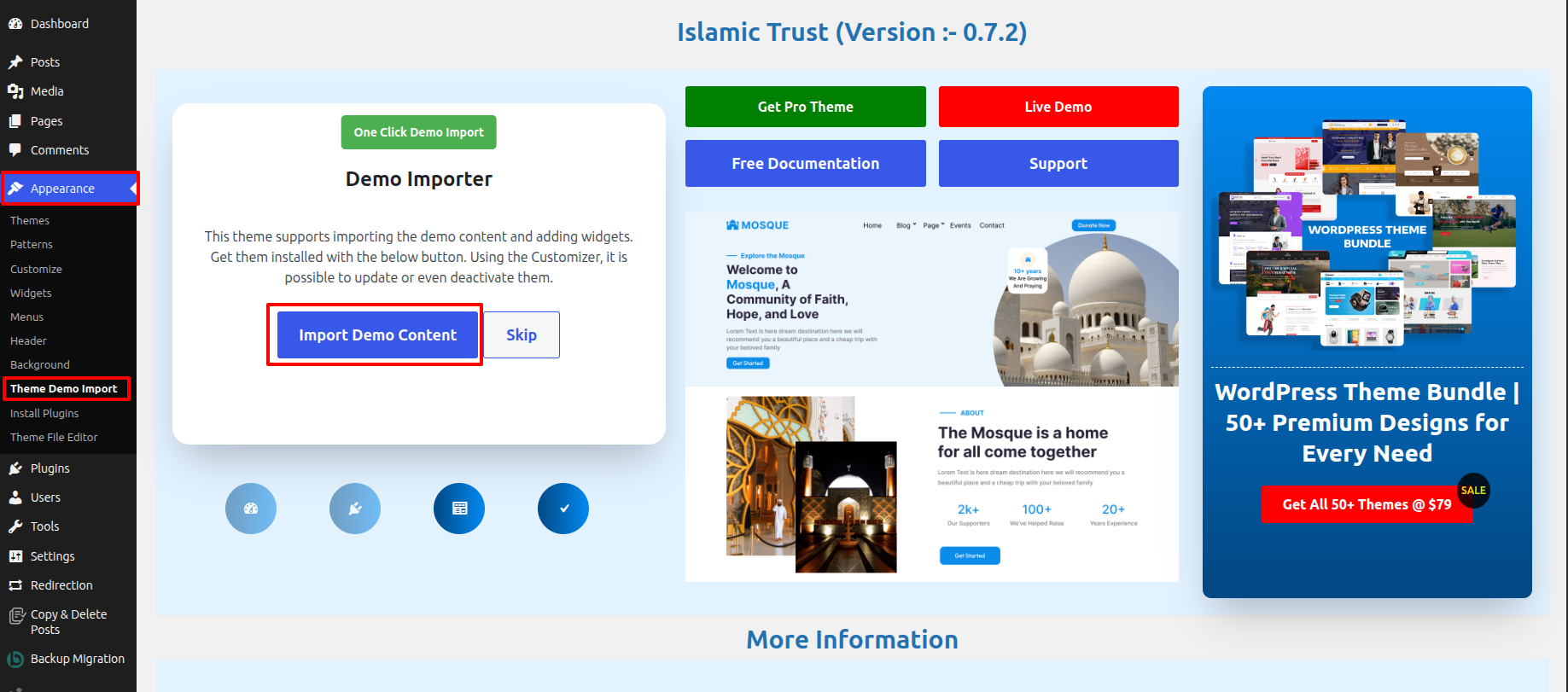
Task: Open Theme Demo Import submenu item
Action: click(x=64, y=389)
